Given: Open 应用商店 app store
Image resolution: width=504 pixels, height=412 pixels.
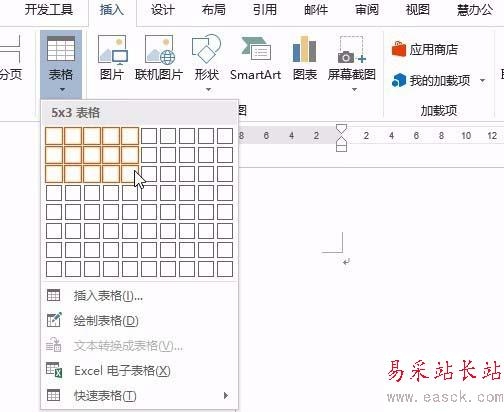Looking at the screenshot, I should 425,50.
